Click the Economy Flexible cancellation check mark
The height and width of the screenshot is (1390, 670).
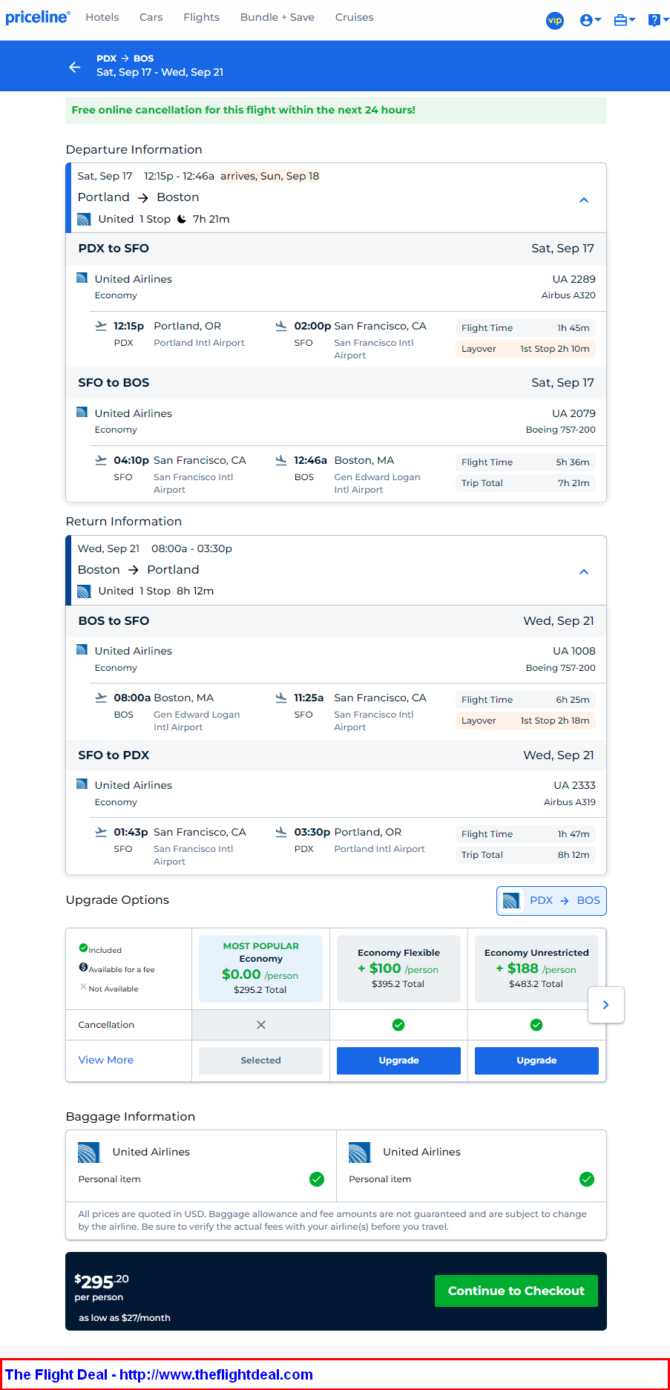click(x=398, y=1025)
